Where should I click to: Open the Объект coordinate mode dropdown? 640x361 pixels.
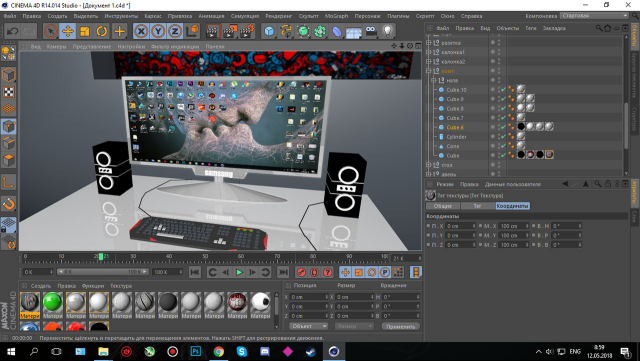[309, 326]
